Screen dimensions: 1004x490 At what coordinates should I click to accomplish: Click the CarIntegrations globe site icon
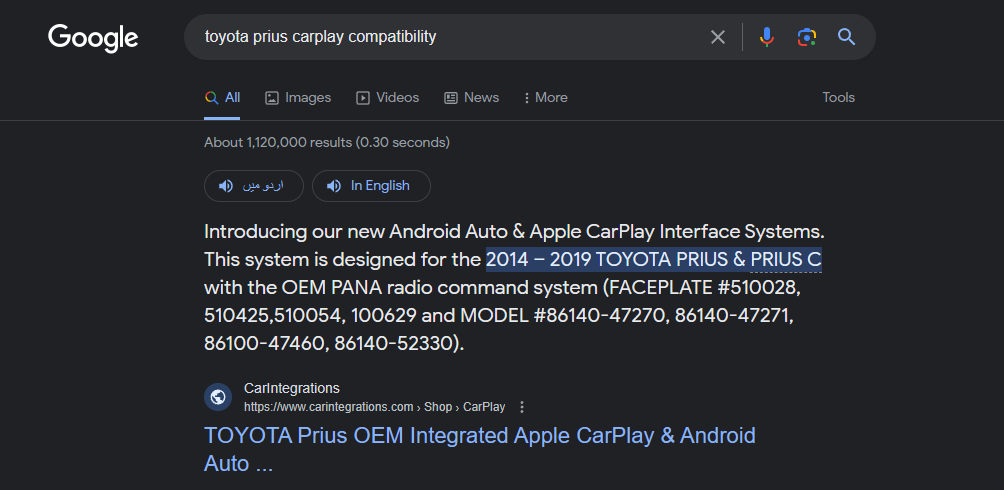point(218,397)
